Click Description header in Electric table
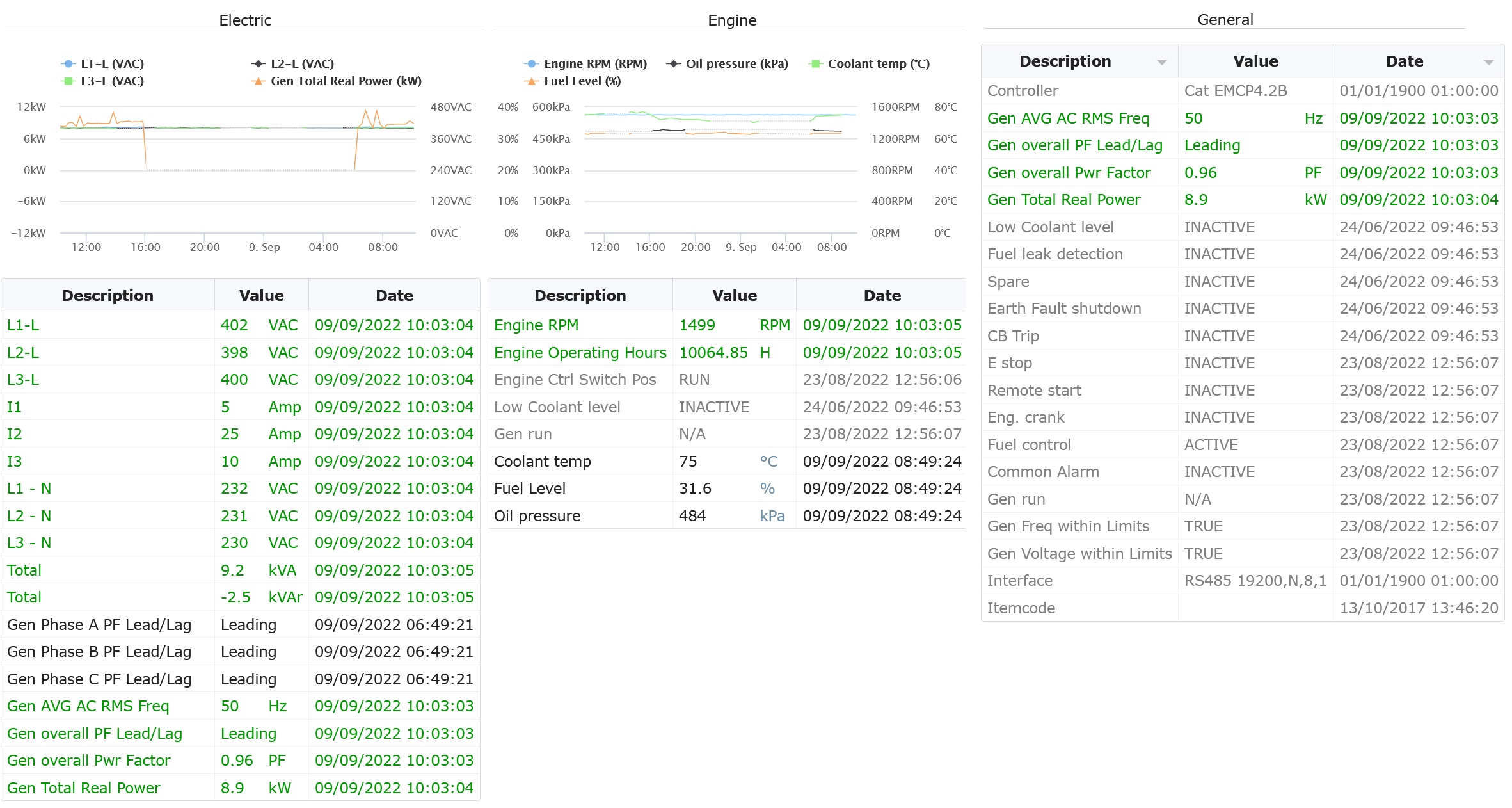The height and width of the screenshot is (808, 1512). (107, 296)
